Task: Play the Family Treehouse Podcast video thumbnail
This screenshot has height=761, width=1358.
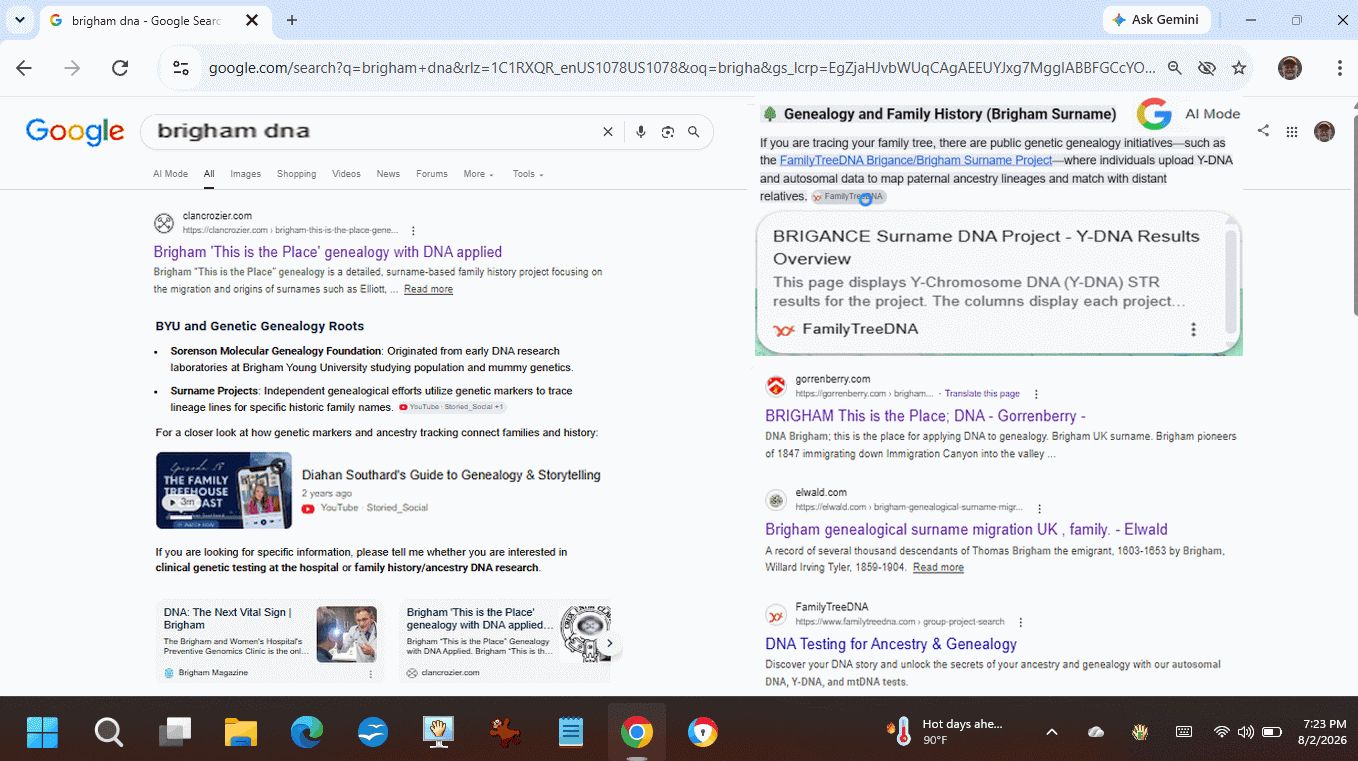Action: click(224, 490)
